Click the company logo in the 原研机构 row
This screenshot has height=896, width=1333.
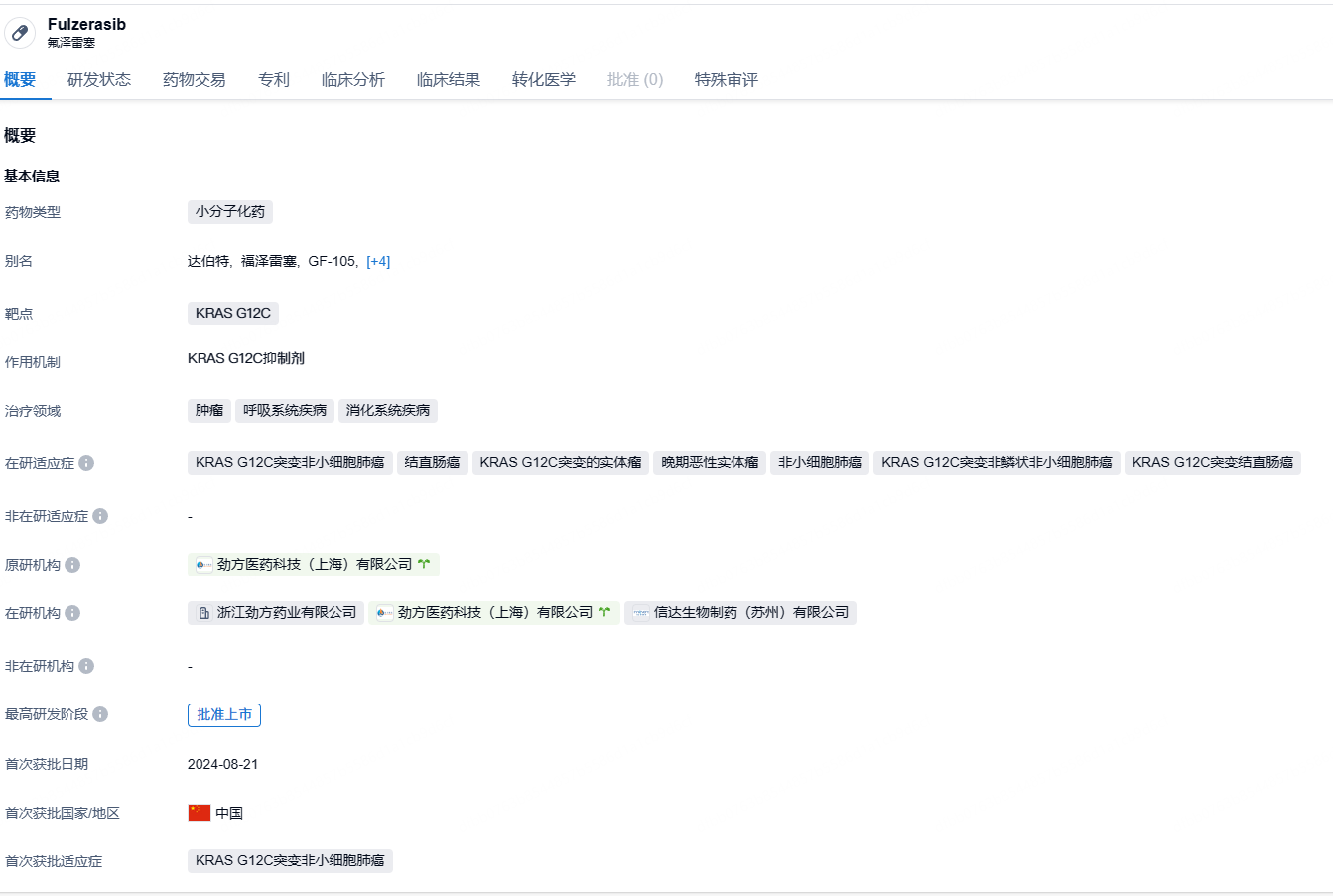[x=204, y=565]
